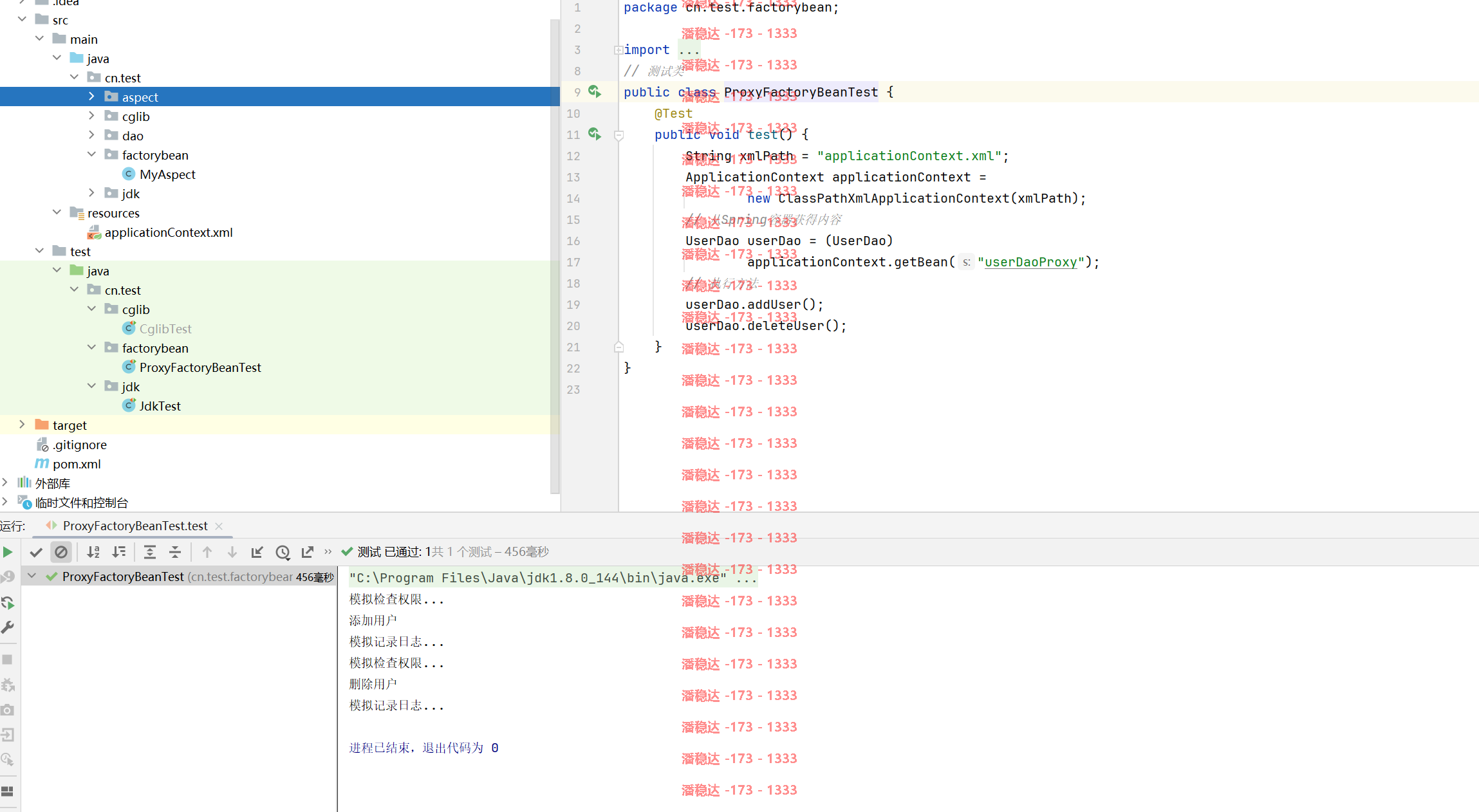This screenshot has height=812, width=1479.
Task: Go to next failed test arrow
Action: click(x=232, y=552)
